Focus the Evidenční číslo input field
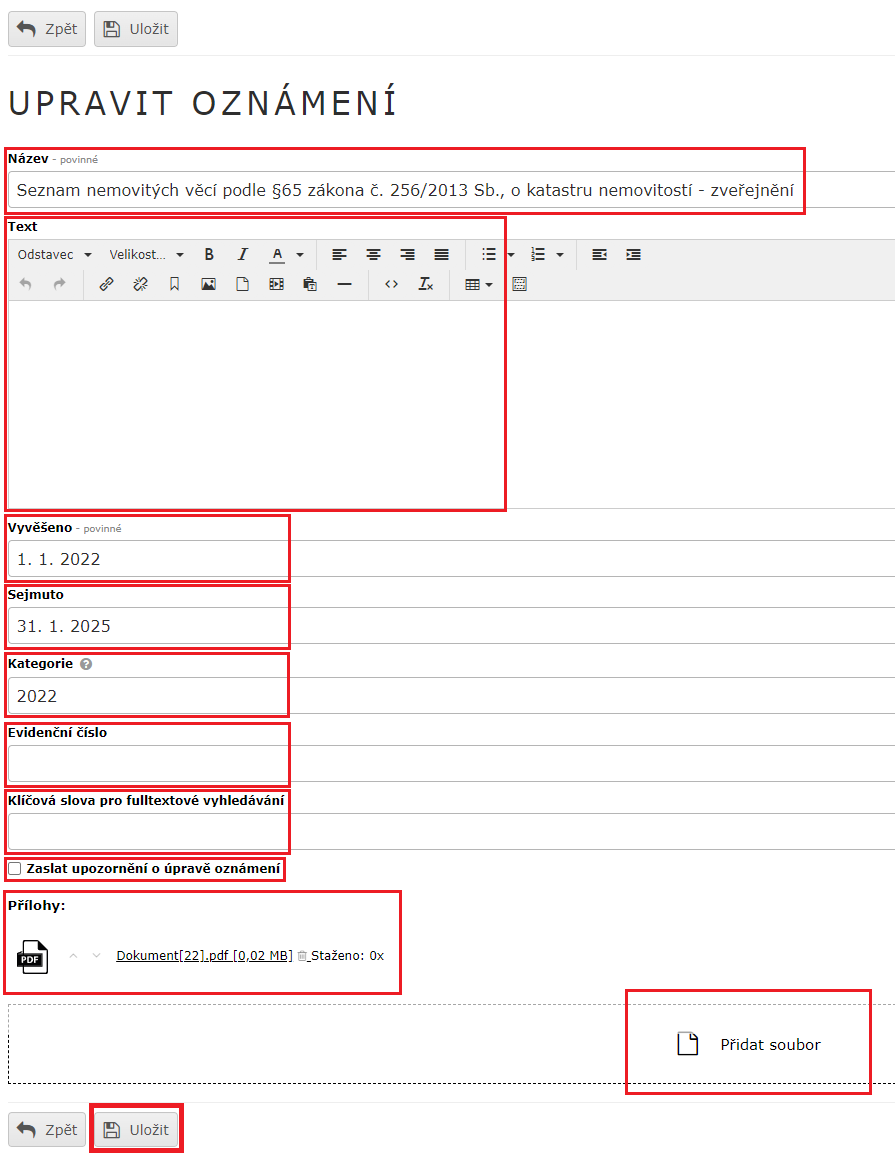Image resolution: width=895 pixels, height=1155 pixels. [x=450, y=763]
